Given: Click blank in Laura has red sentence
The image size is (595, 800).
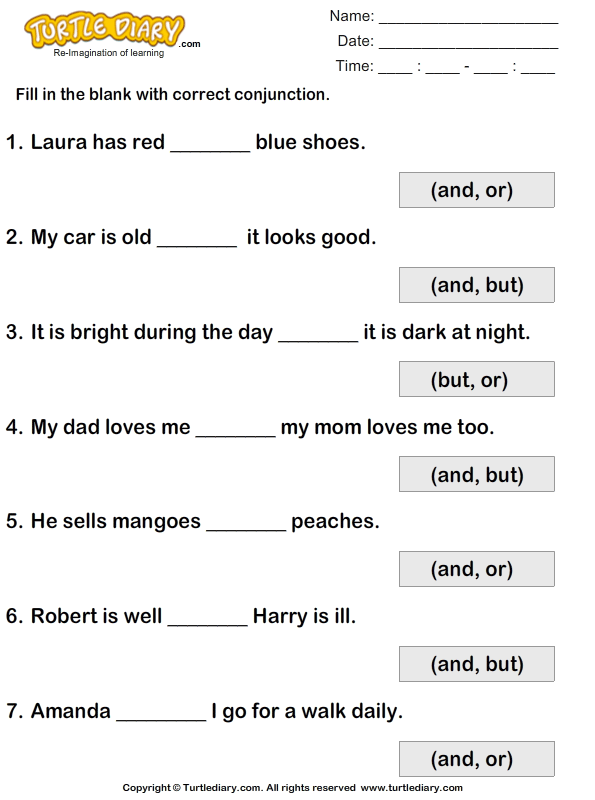Looking at the screenshot, I should tap(210, 150).
